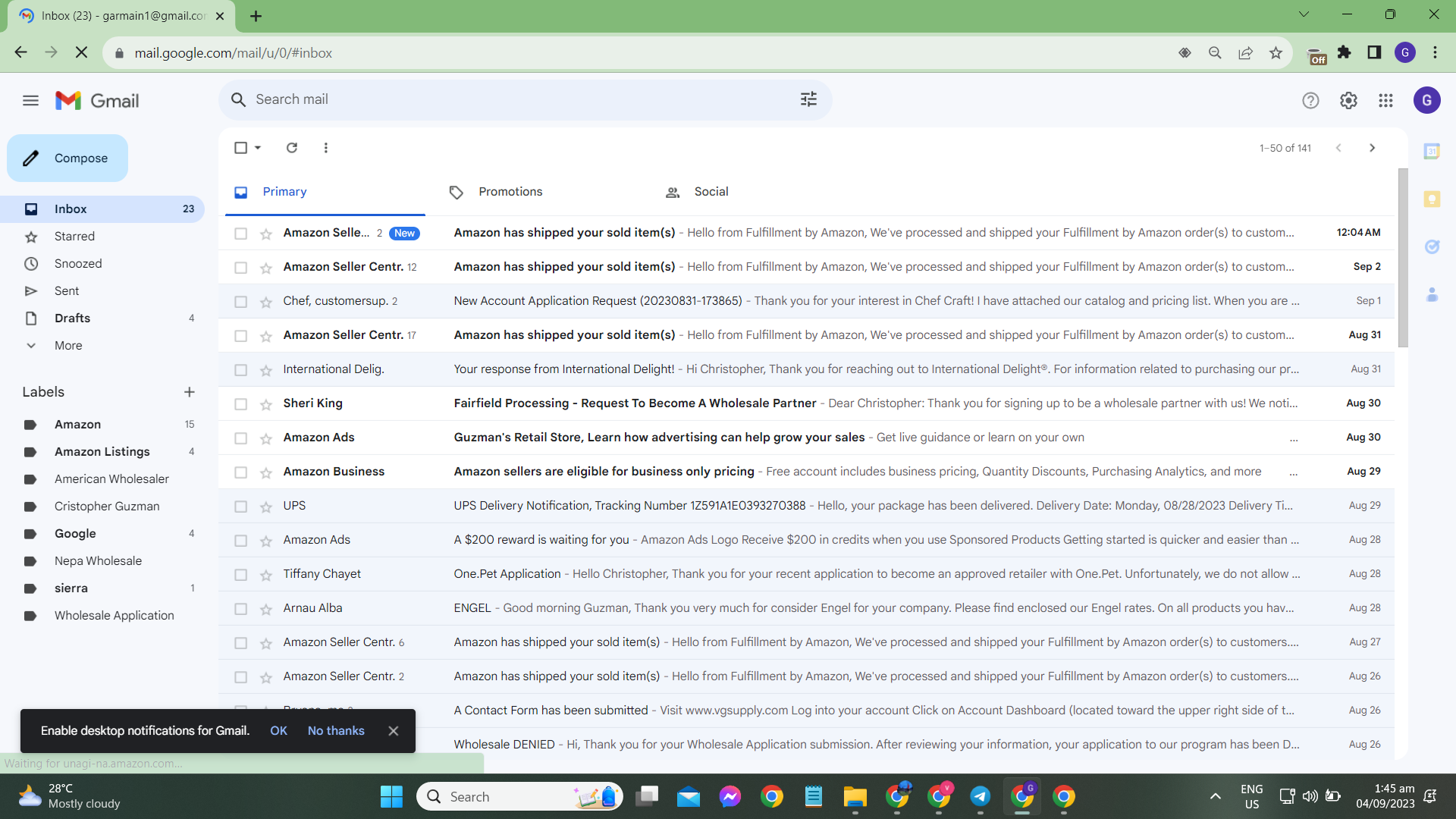Select the Tiffany Chayet email checkbox

point(241,575)
